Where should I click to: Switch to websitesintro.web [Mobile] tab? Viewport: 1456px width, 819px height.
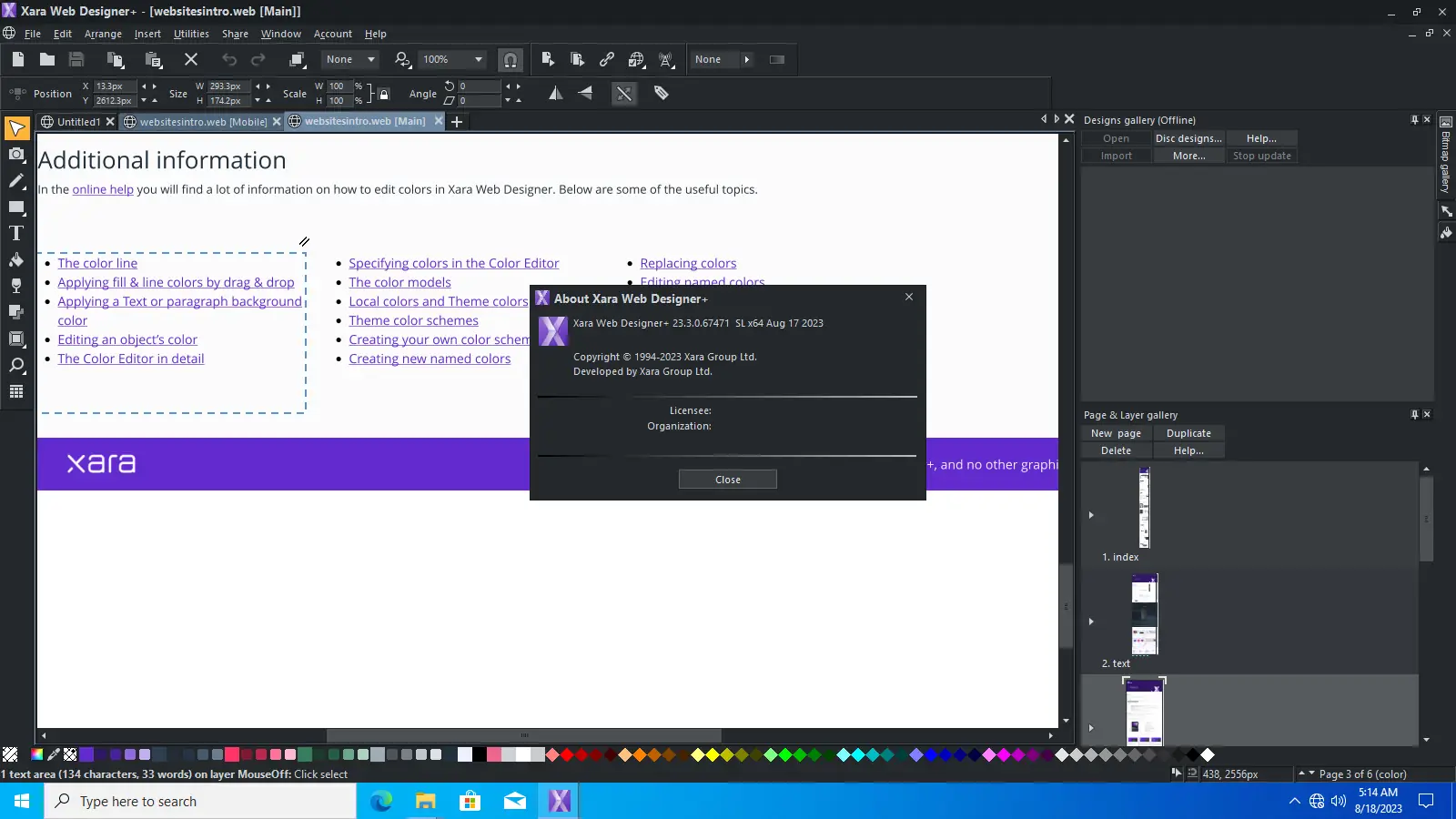[203, 122]
